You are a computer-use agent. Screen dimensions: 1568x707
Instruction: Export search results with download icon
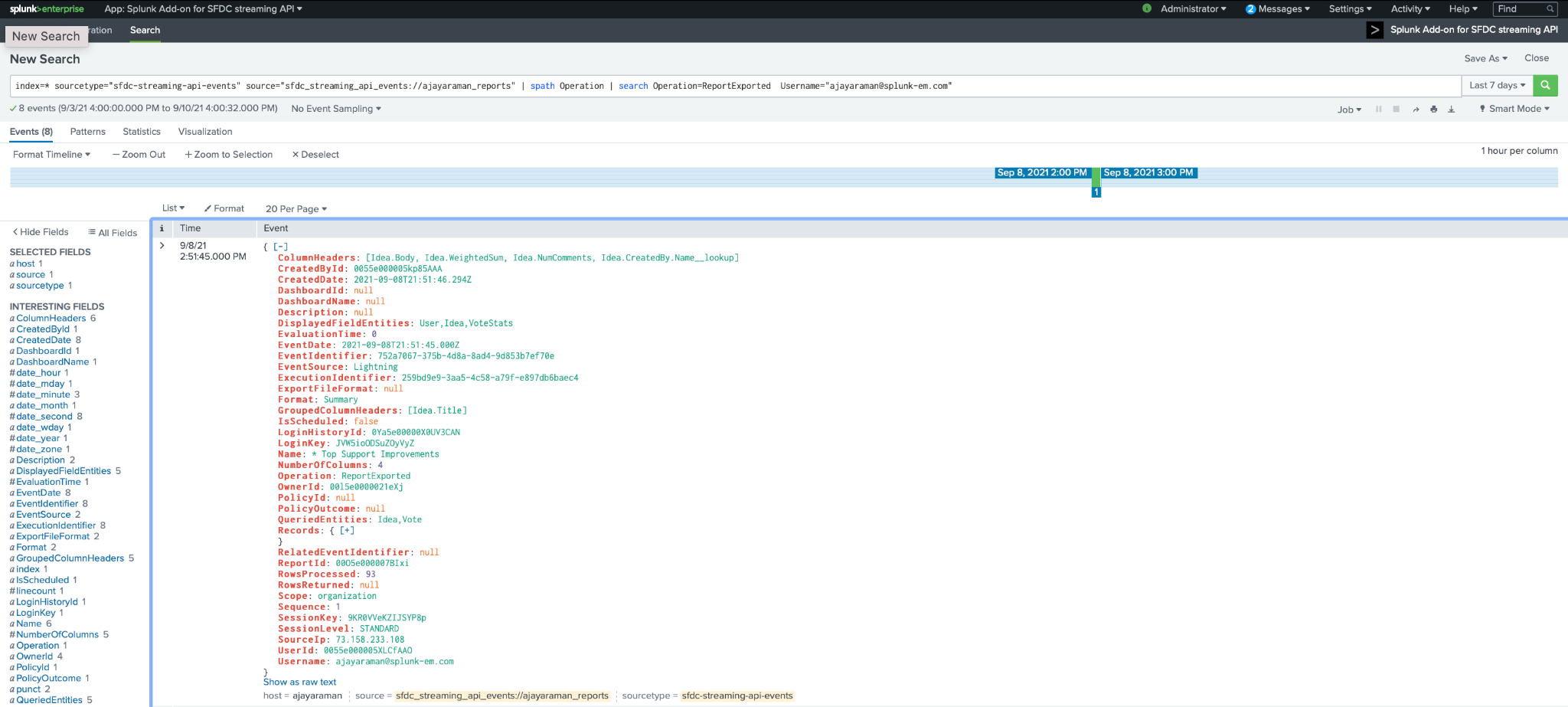coord(1452,110)
